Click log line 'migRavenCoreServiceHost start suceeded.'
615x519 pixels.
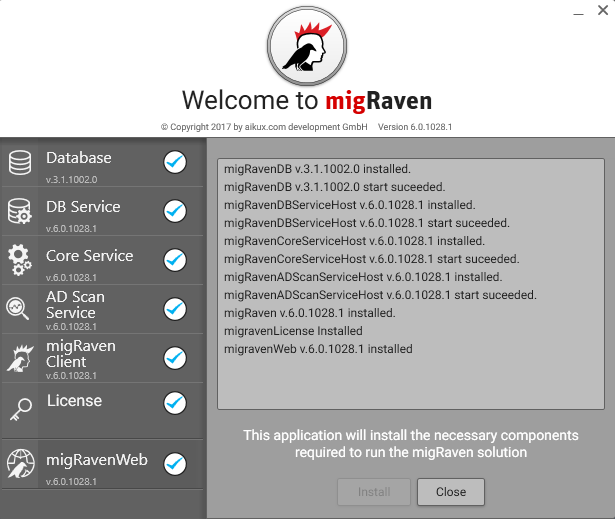371,259
